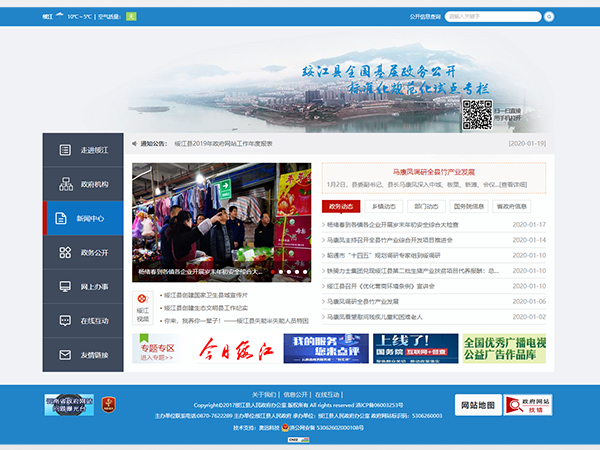The image size is (600, 450).
Task: Click the slideshow caption text 杨绪春到各镇各企业
Action: point(201,272)
